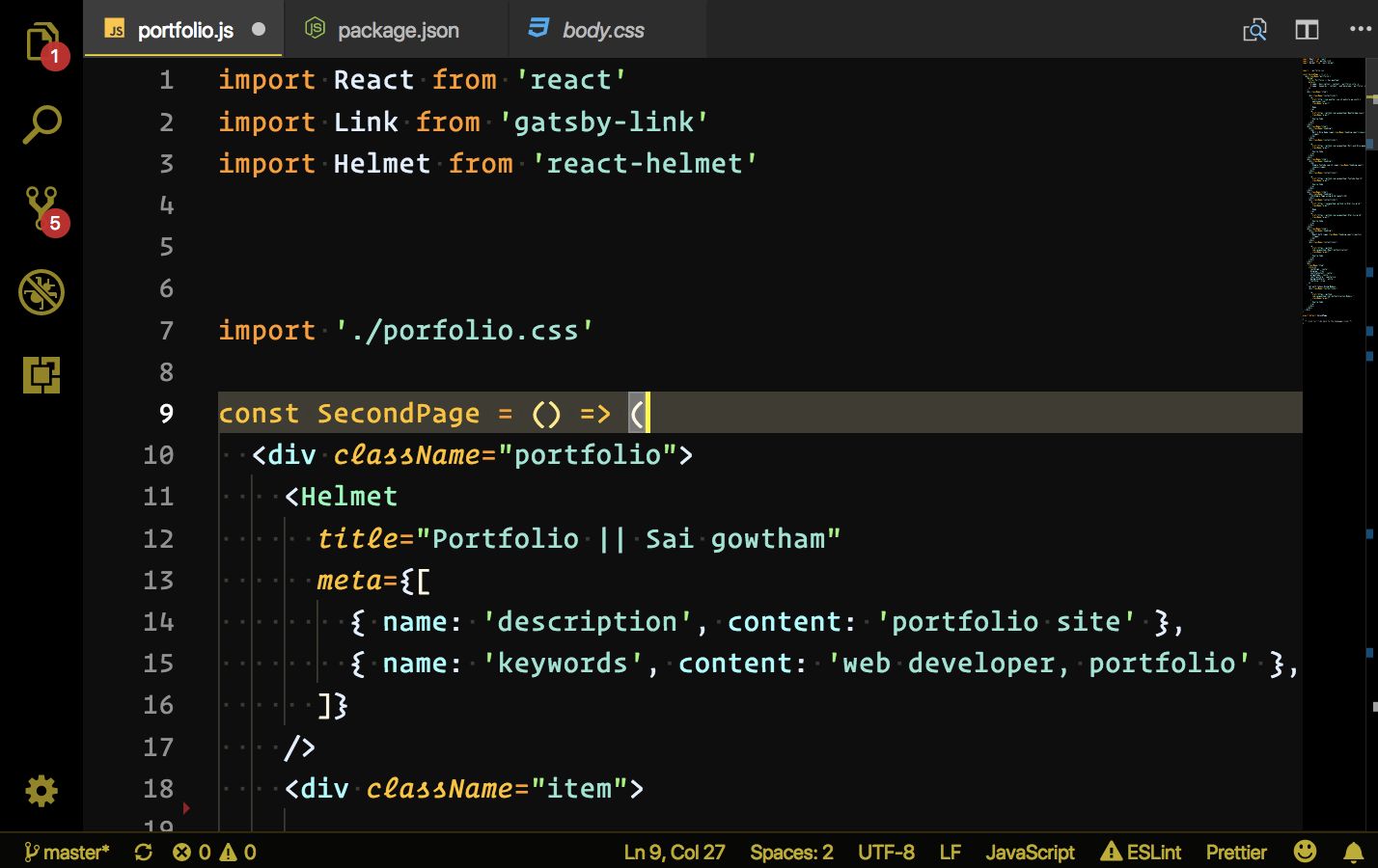
Task: Open the editor More Actions menu
Action: point(1360,30)
